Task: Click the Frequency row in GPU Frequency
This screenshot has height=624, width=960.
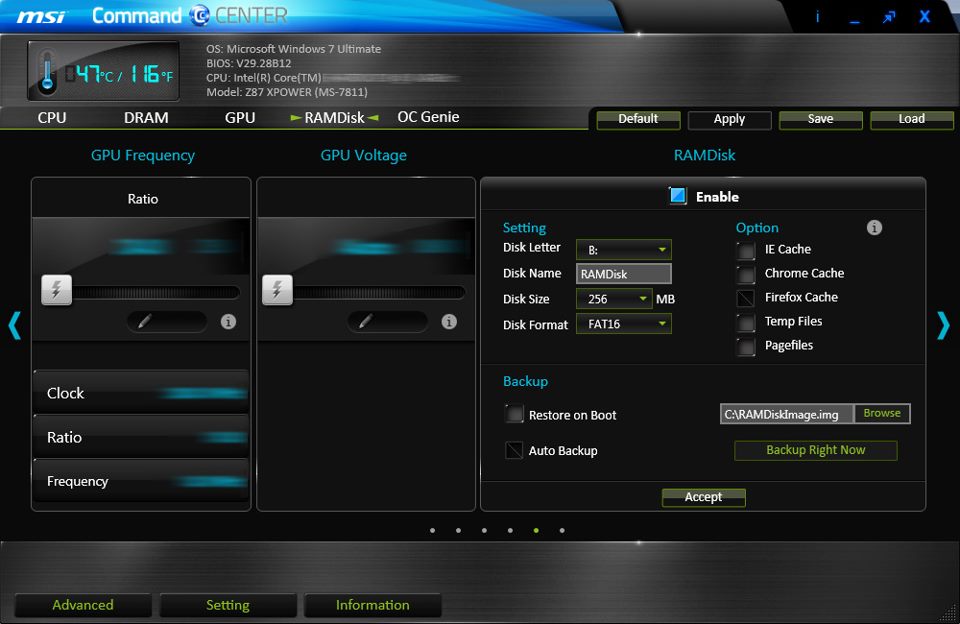Action: coord(141,481)
